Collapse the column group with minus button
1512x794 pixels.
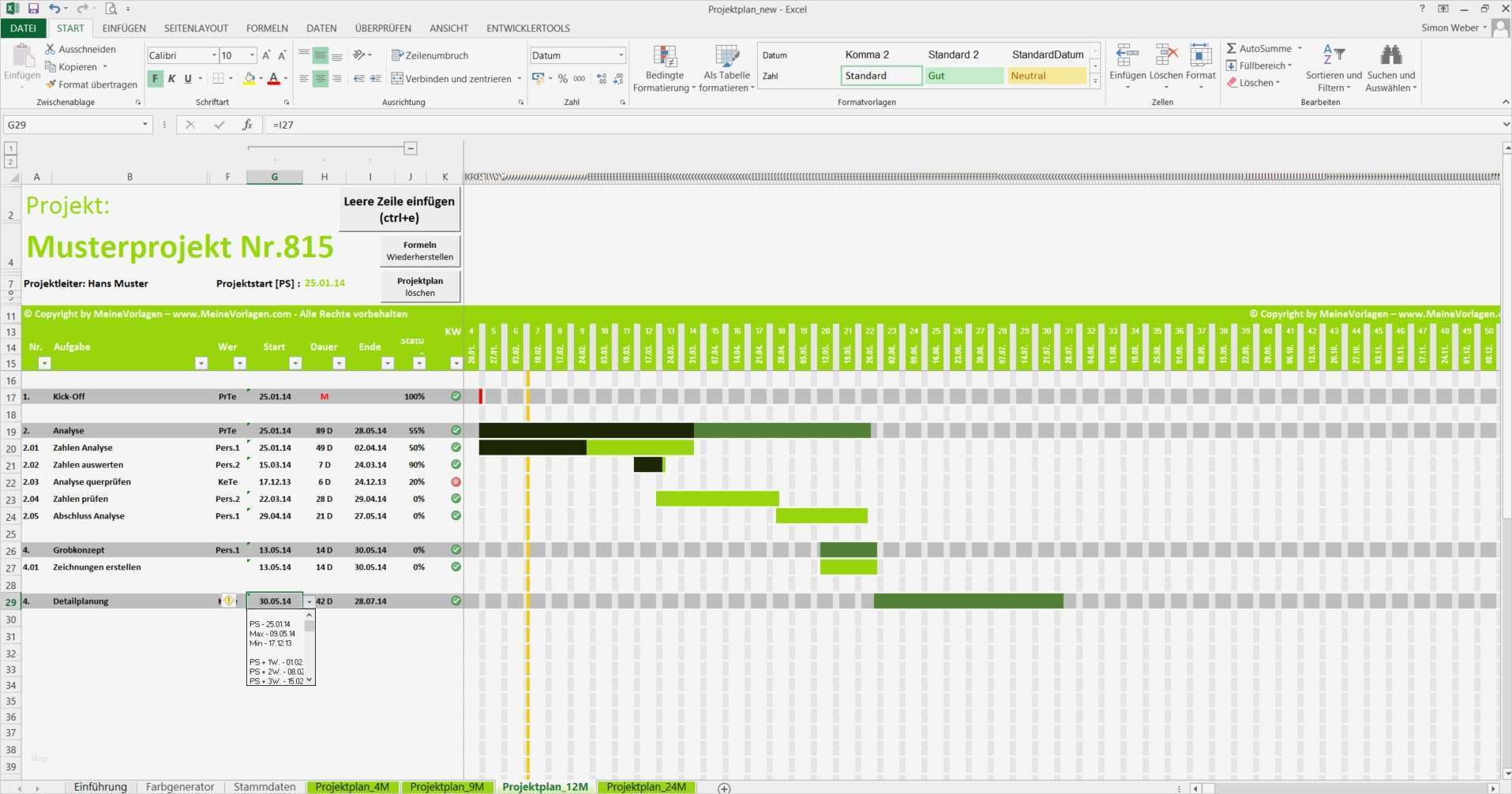(x=411, y=148)
